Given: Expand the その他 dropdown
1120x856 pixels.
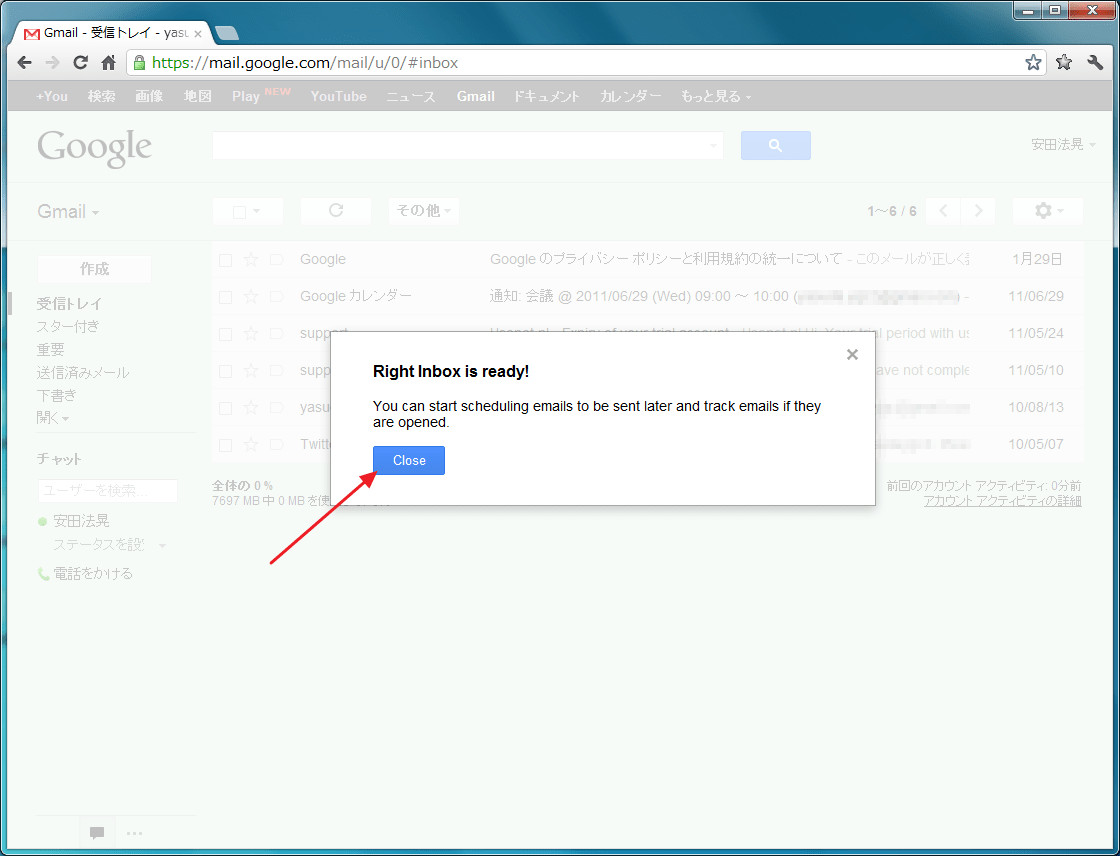Looking at the screenshot, I should (423, 211).
